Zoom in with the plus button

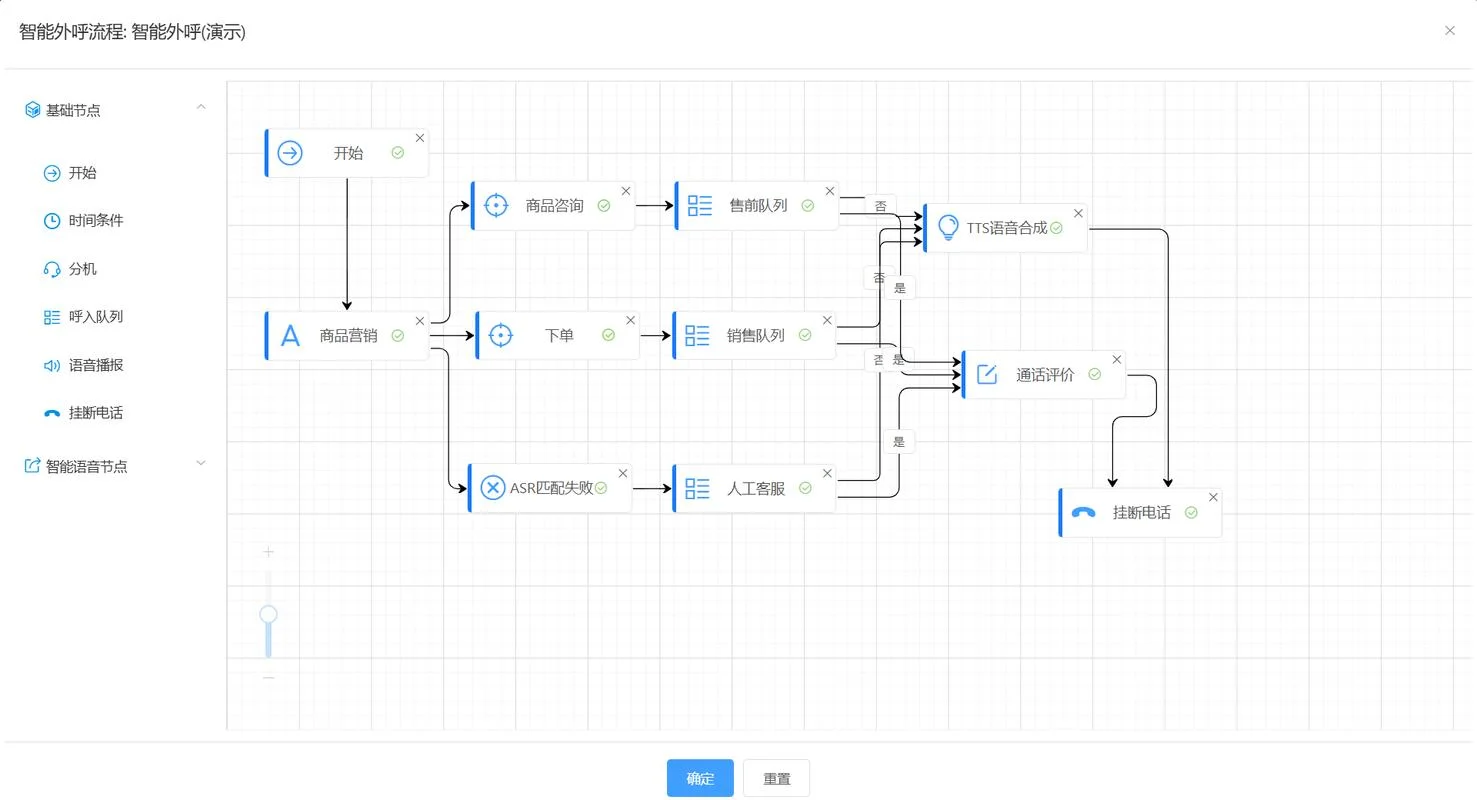pyautogui.click(x=268, y=552)
